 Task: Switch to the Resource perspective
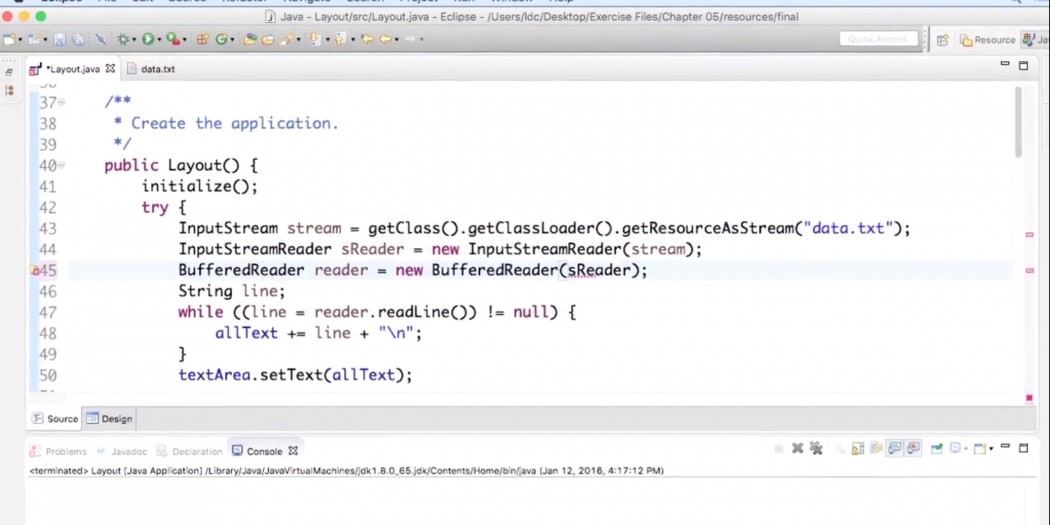(x=988, y=40)
